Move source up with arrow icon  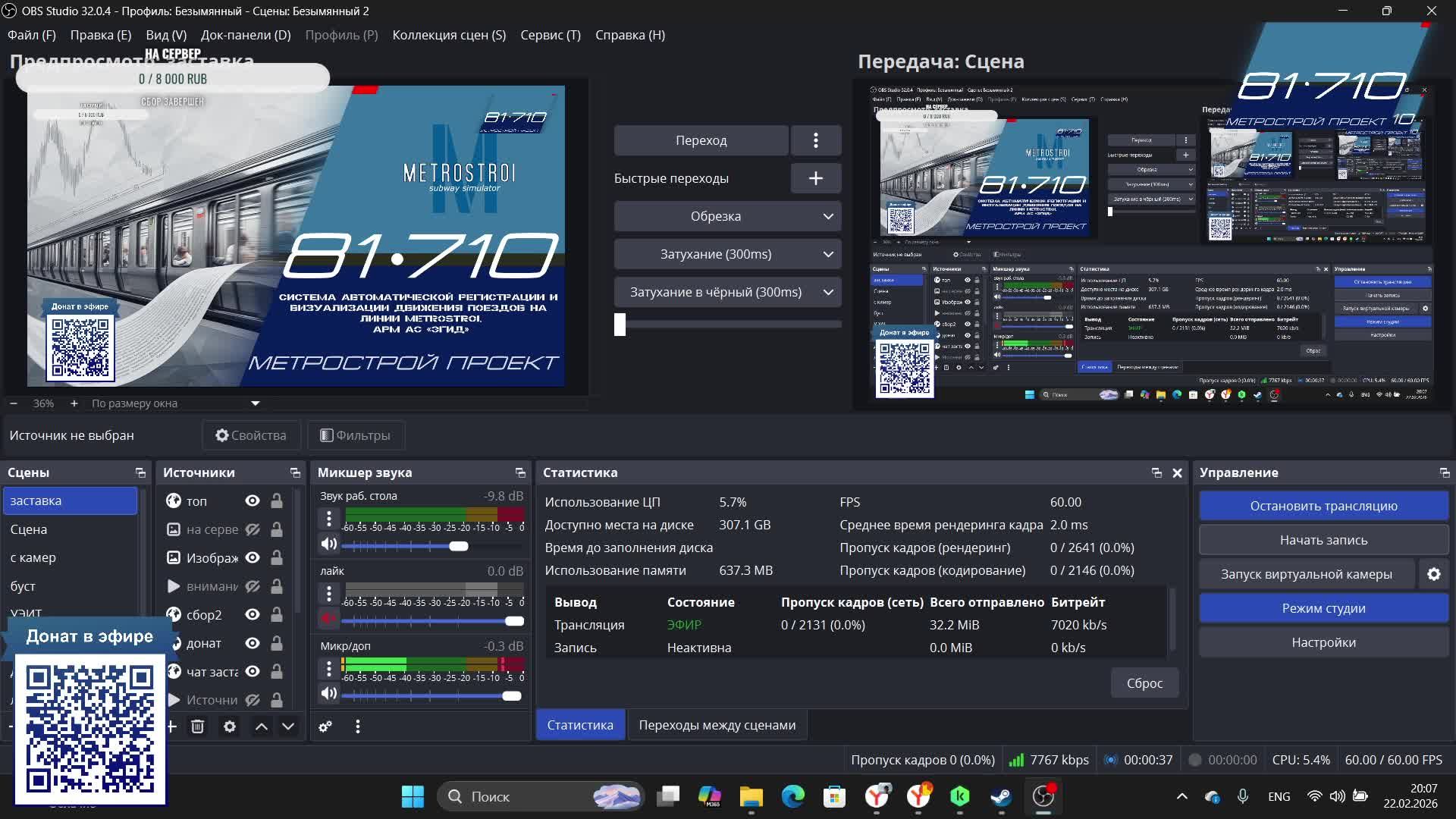(x=261, y=726)
